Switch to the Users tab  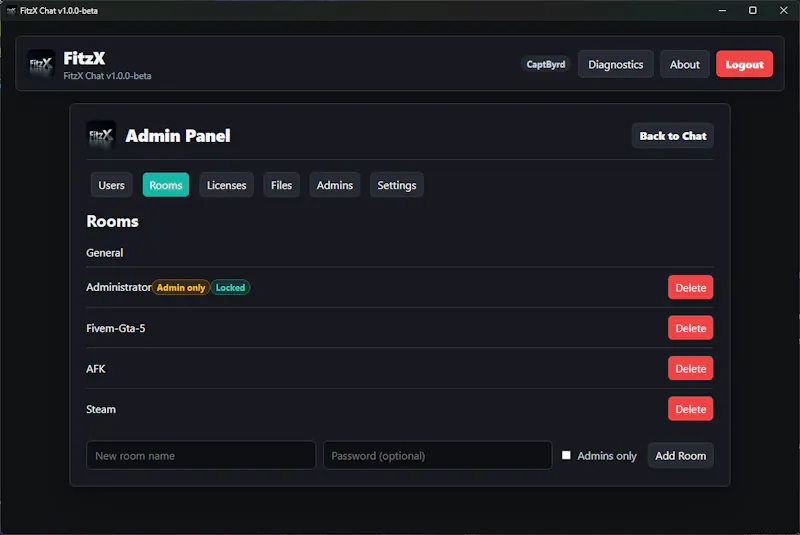(111, 185)
